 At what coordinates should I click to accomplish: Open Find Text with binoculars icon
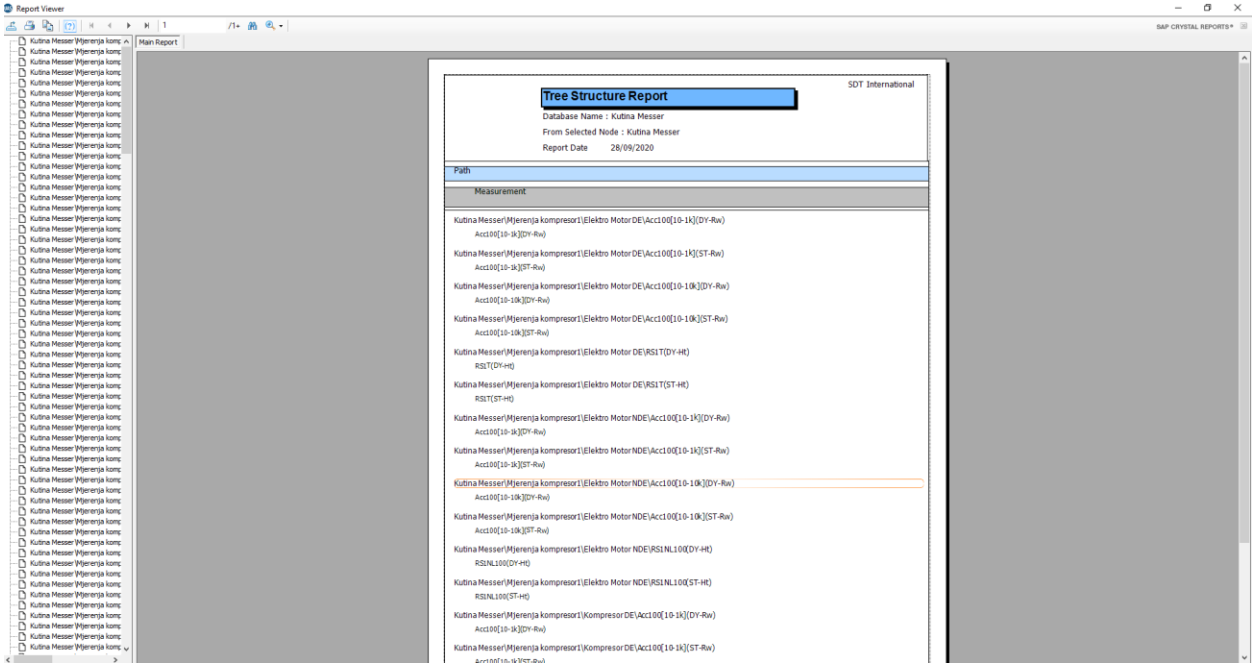(x=251, y=24)
